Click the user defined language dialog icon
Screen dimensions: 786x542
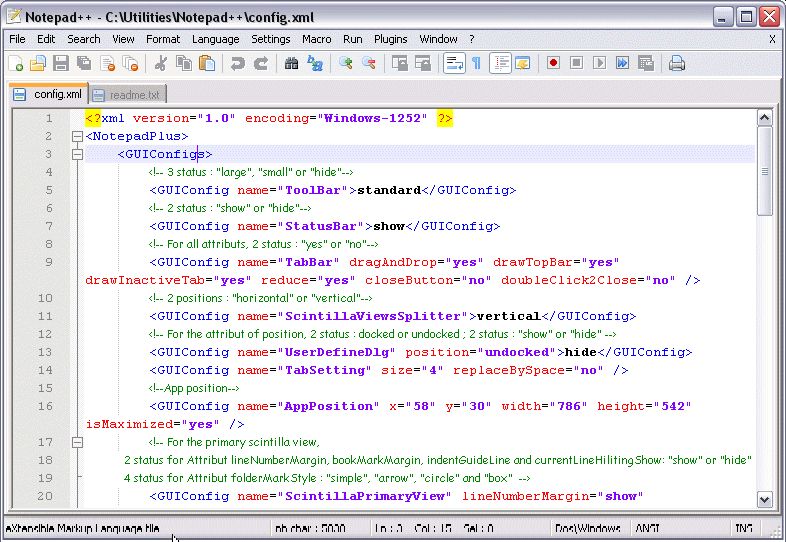[523, 64]
